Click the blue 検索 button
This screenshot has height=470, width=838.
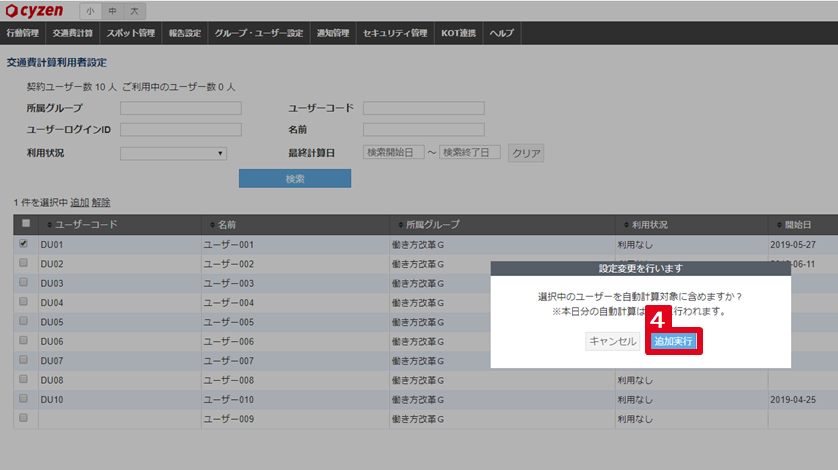pyautogui.click(x=295, y=179)
